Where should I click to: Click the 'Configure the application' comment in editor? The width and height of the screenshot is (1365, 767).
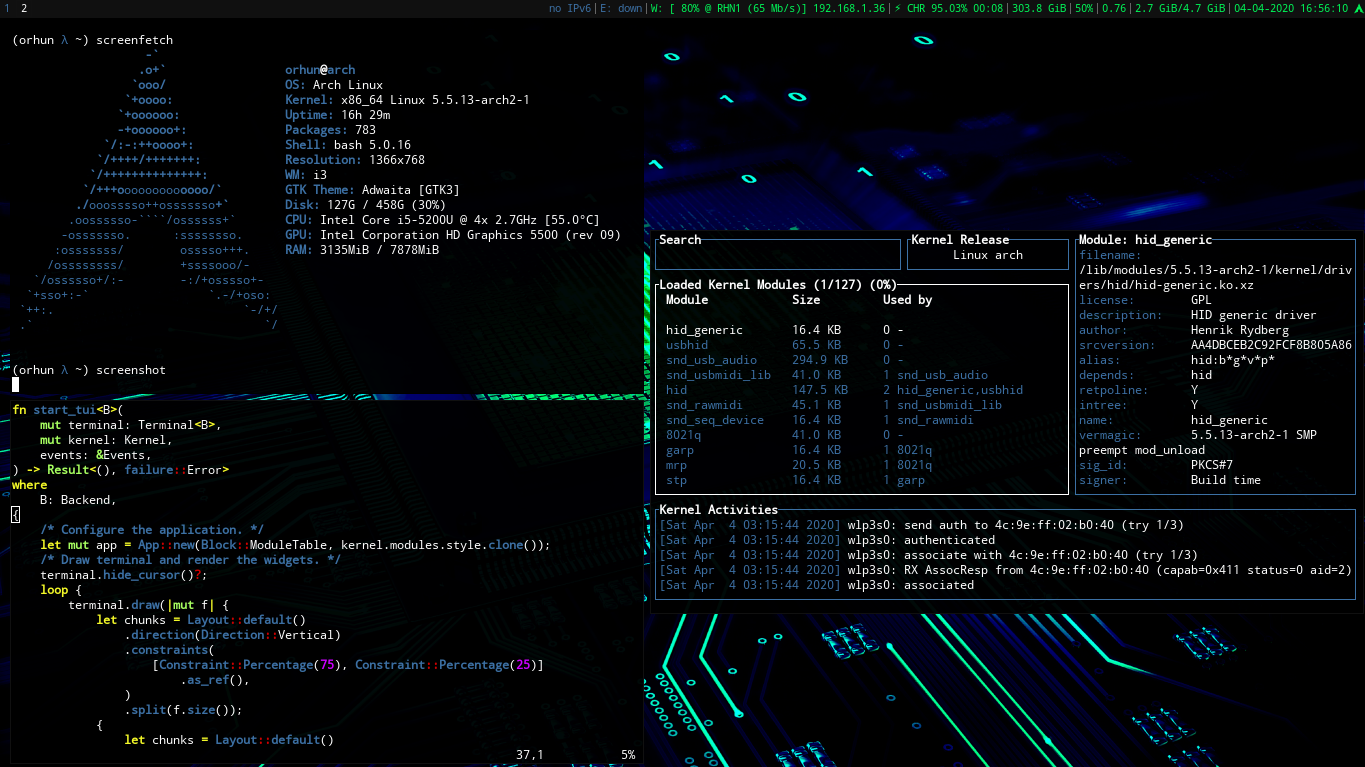[x=152, y=530]
